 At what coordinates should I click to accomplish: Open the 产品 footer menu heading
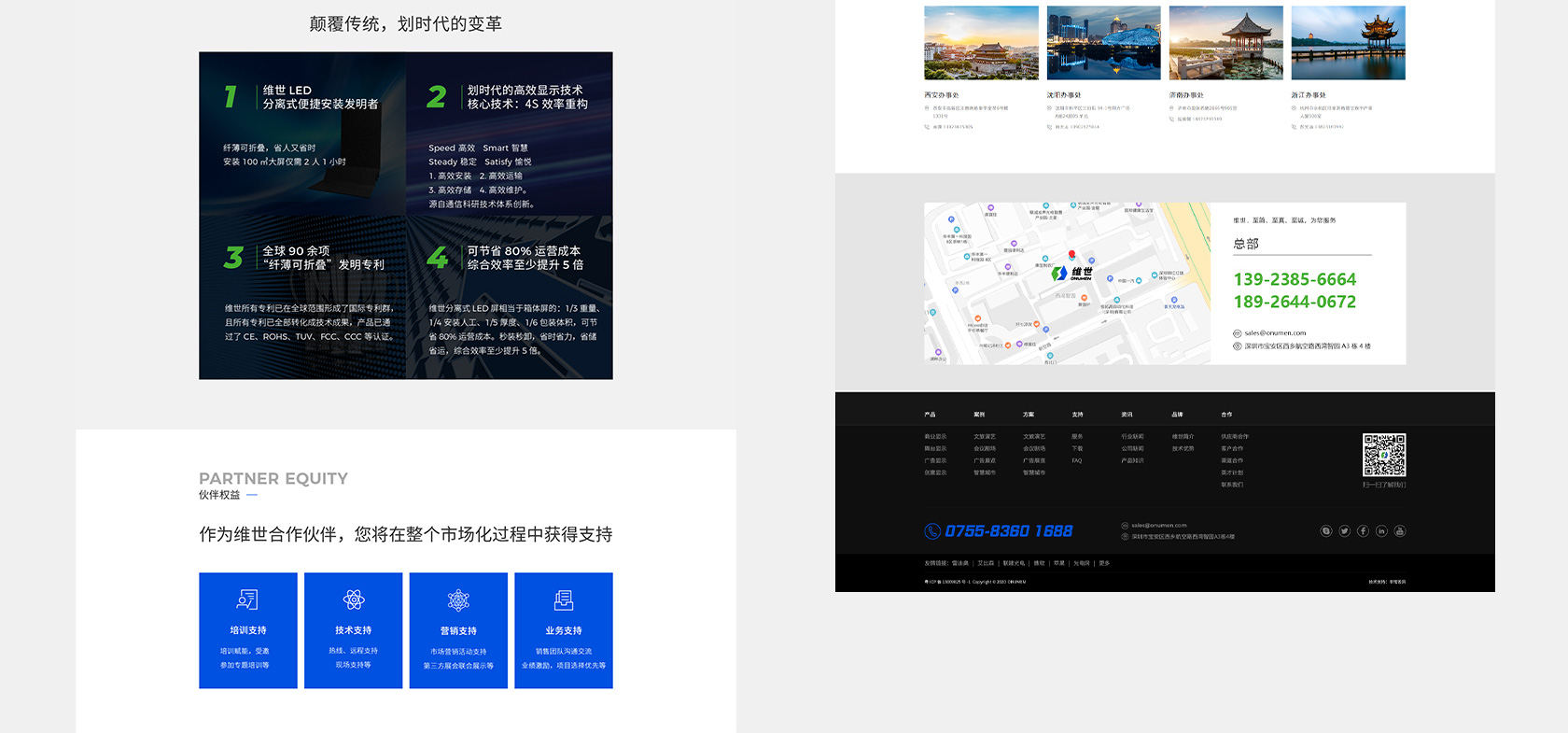click(x=930, y=415)
